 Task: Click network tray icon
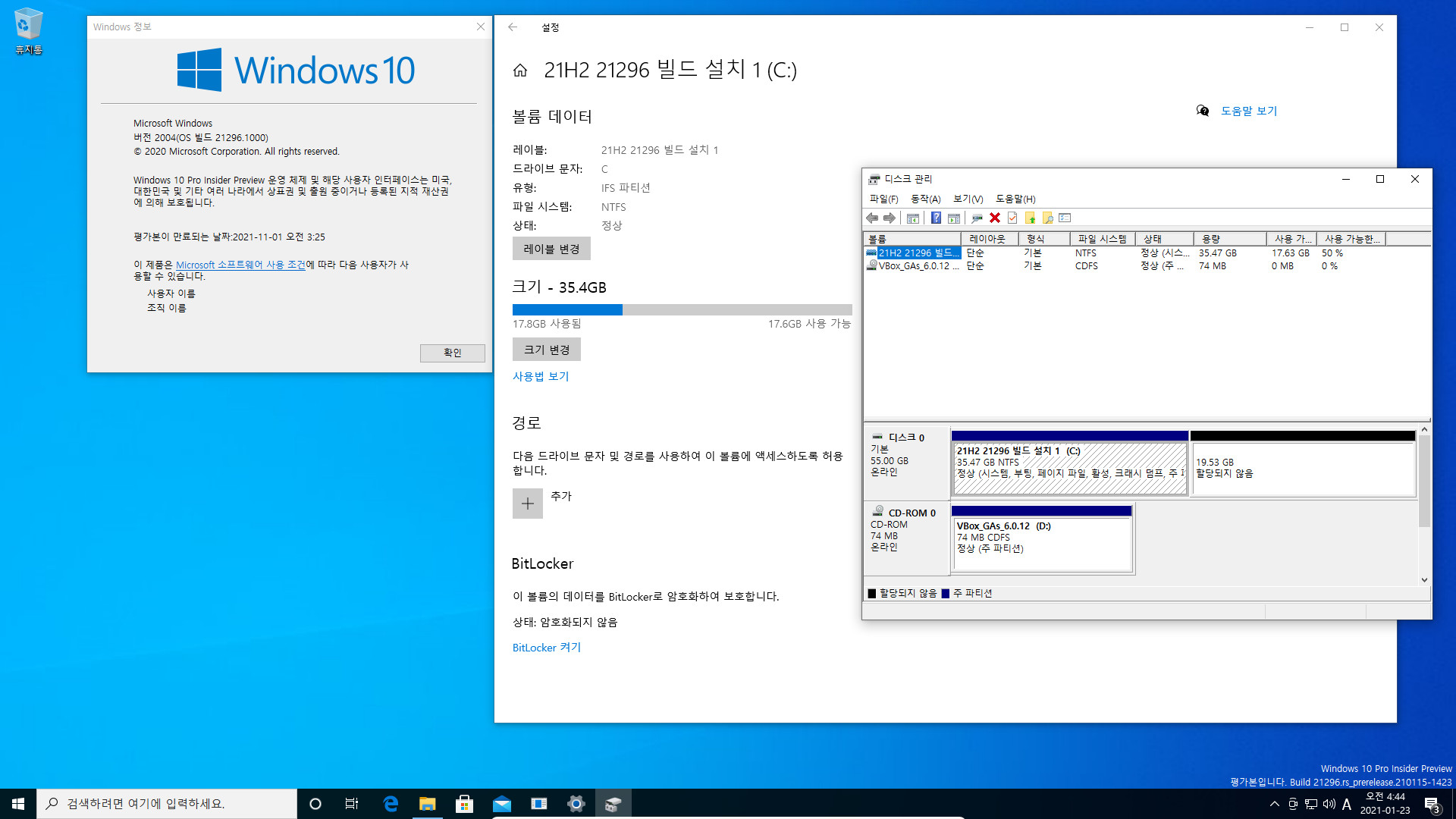coord(1311,804)
